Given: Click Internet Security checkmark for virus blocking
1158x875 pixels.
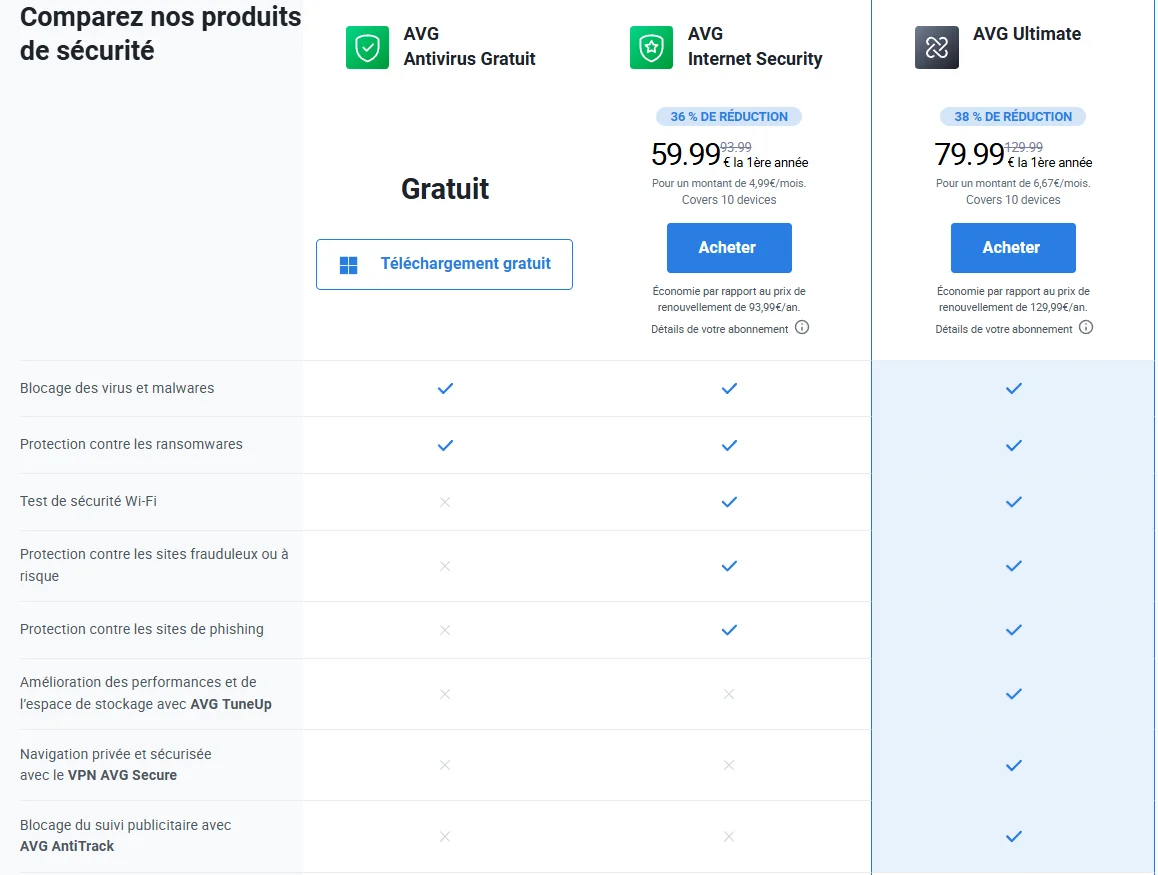Looking at the screenshot, I should pyautogui.click(x=729, y=388).
